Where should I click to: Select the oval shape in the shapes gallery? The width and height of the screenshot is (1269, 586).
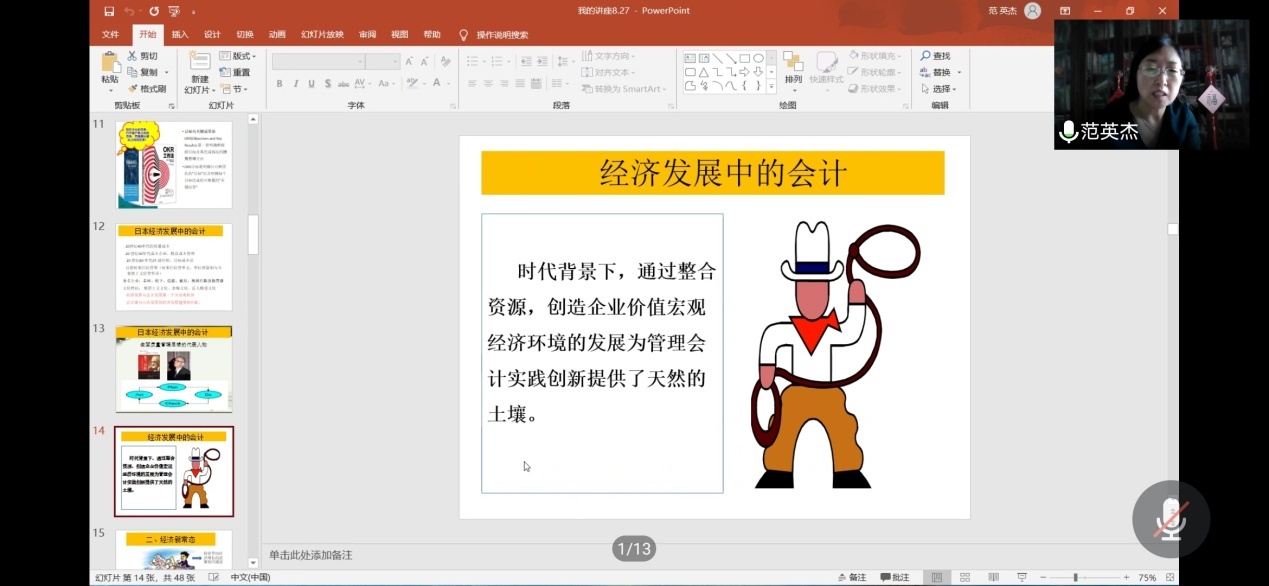[760, 58]
